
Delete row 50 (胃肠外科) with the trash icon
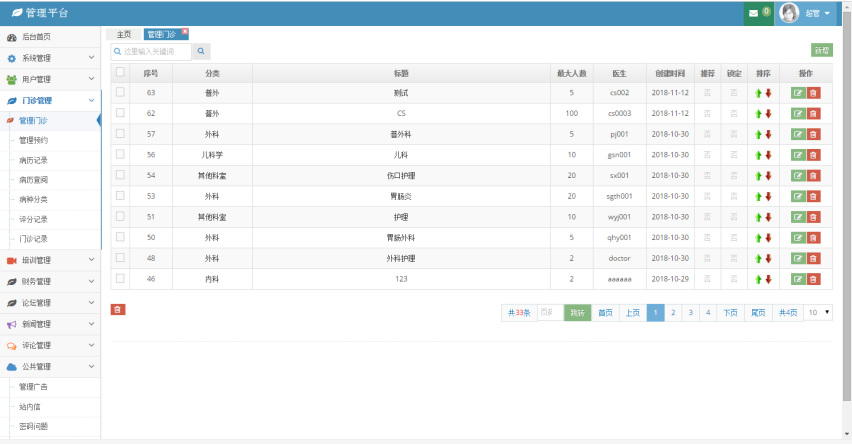pos(813,237)
